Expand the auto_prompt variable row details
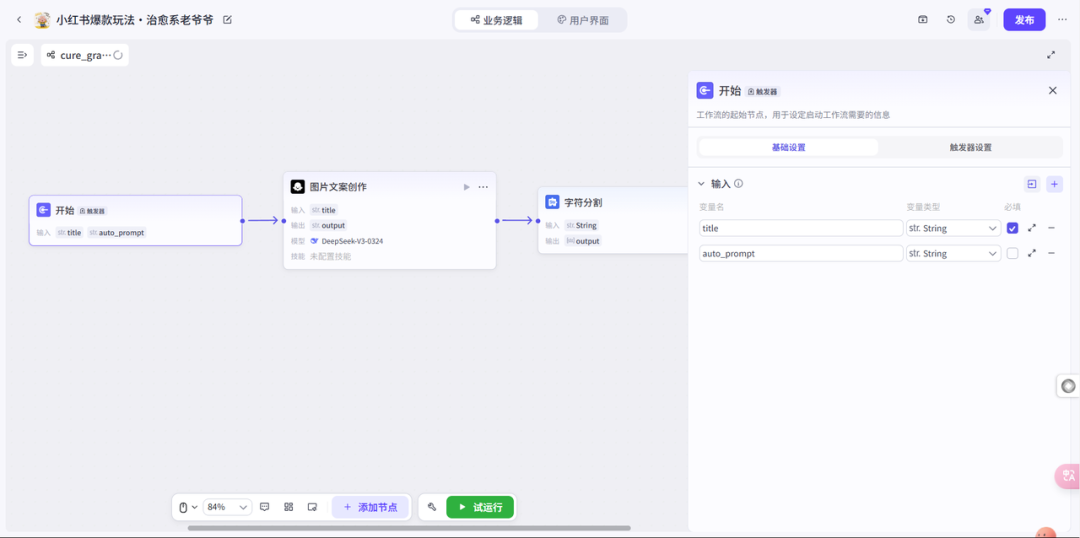The image size is (1080, 538). tap(1032, 254)
